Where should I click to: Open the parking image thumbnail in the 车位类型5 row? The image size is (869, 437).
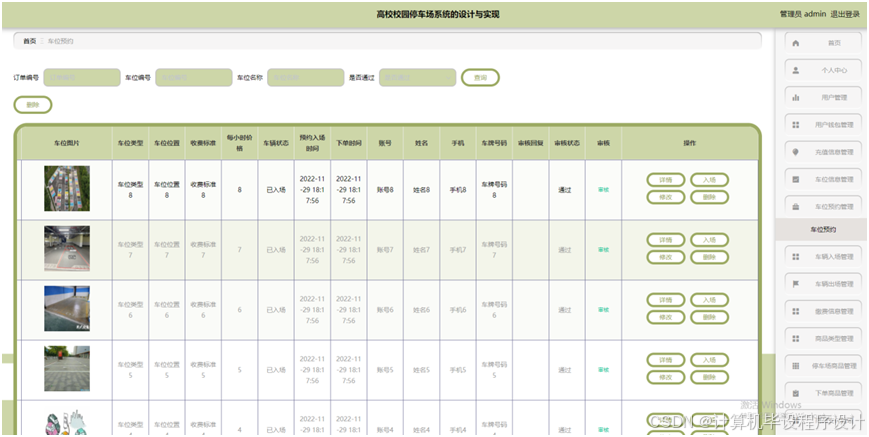point(67,368)
